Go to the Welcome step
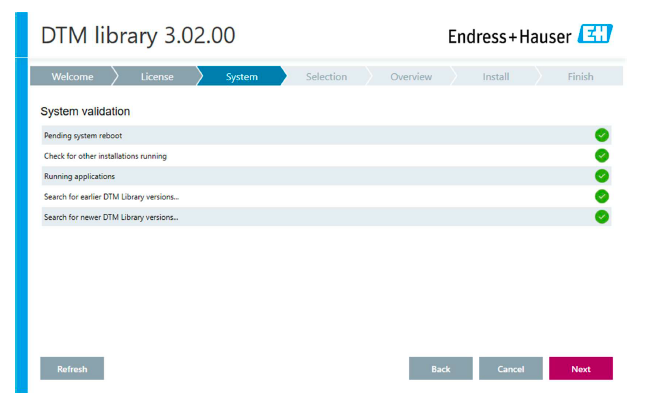This screenshot has width=648, height=418. point(72,76)
